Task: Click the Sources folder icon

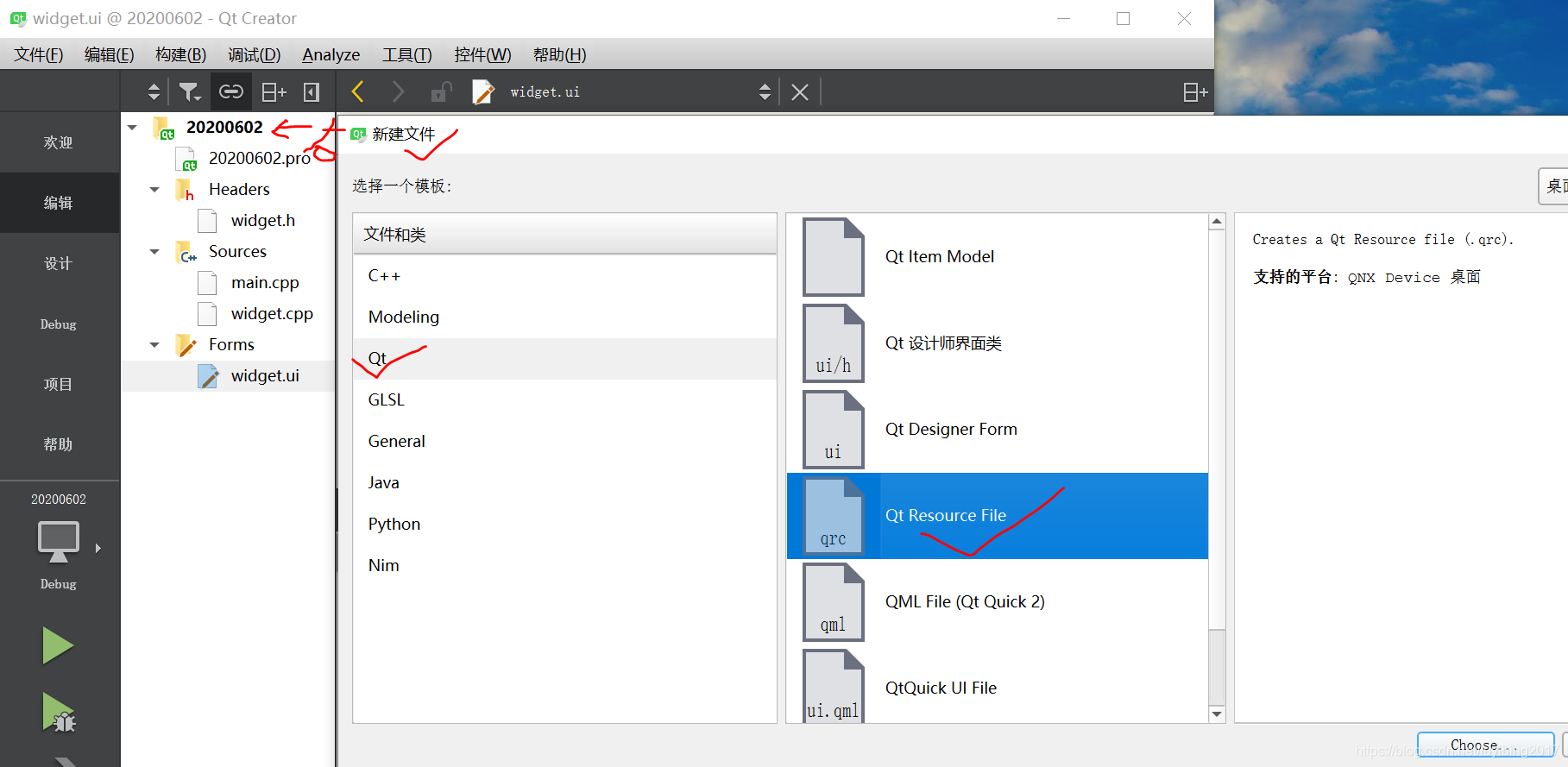Action: tap(186, 251)
